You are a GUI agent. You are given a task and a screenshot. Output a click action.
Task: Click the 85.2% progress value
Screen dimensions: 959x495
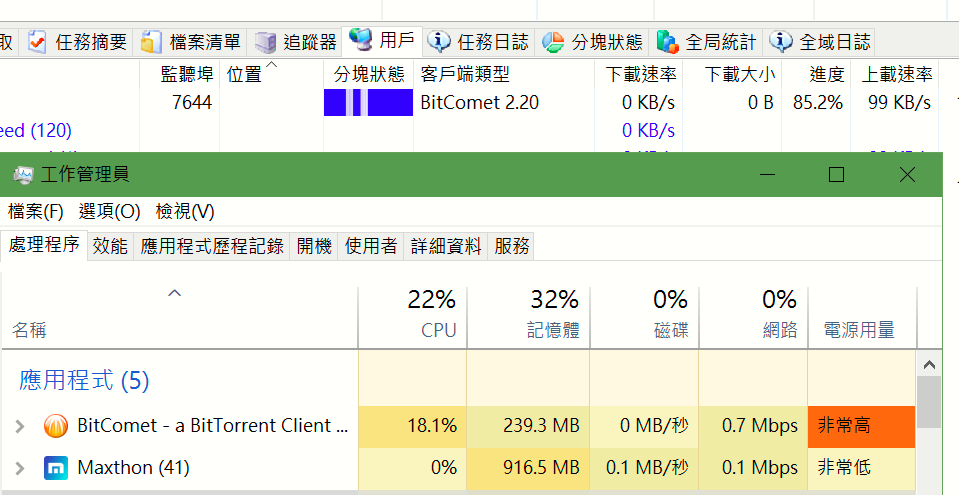click(x=818, y=102)
